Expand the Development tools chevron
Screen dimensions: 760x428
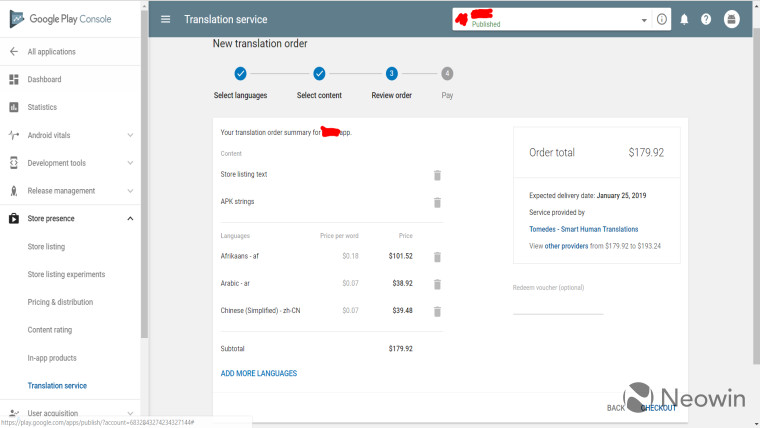click(130, 163)
